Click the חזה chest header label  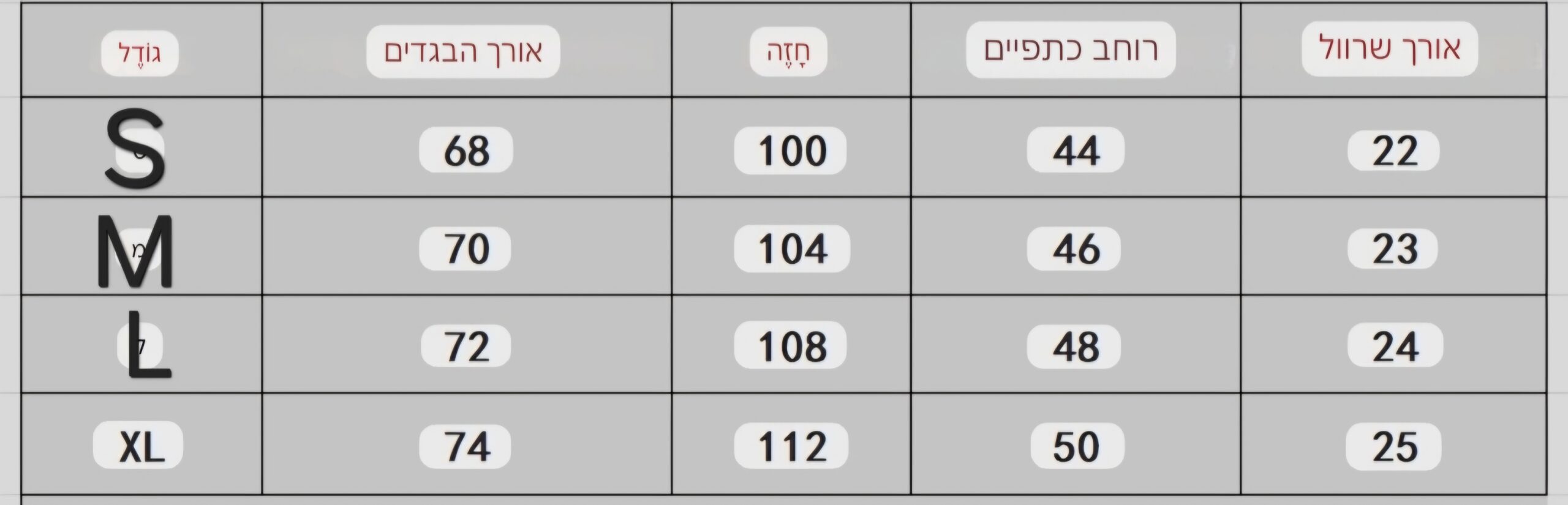(788, 53)
